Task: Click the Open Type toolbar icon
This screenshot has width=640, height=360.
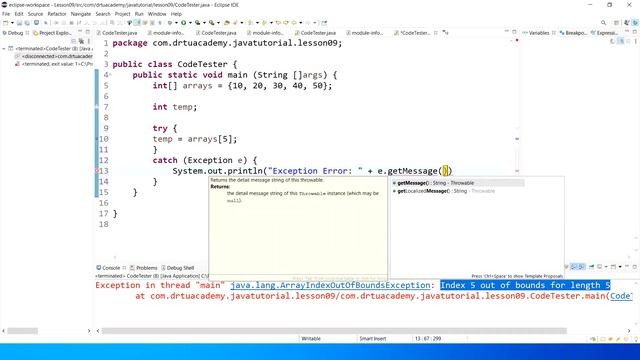Action: coord(226,23)
